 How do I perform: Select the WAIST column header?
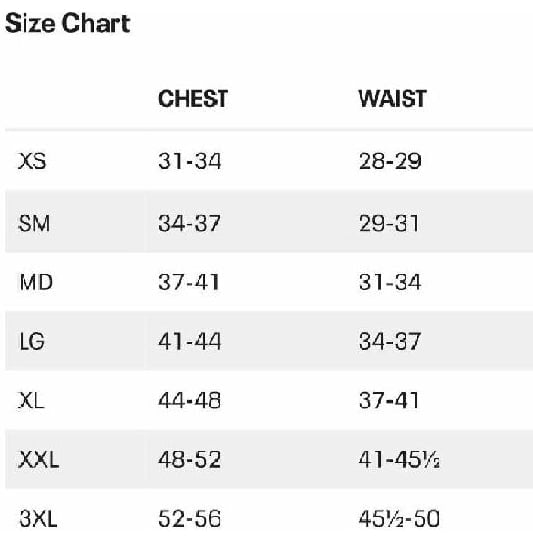392,99
